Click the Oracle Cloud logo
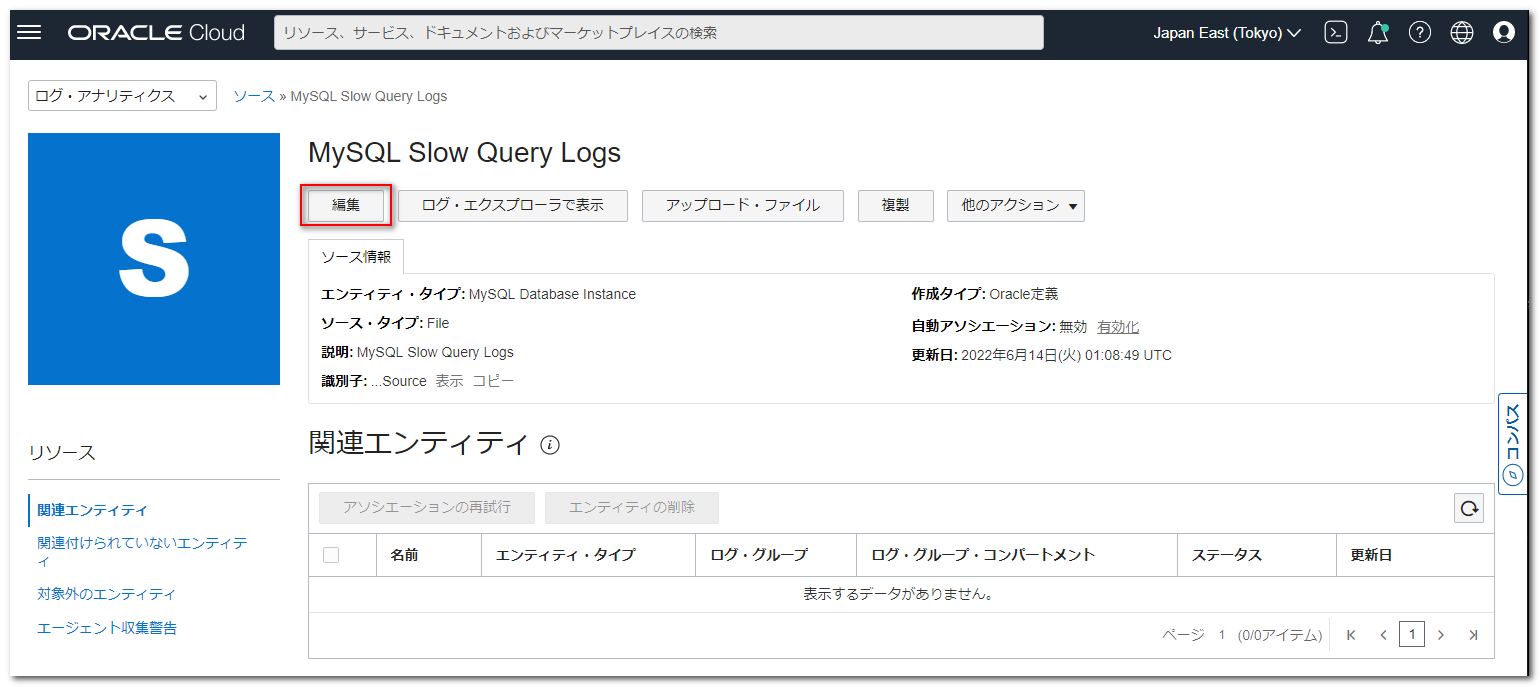 tap(156, 33)
